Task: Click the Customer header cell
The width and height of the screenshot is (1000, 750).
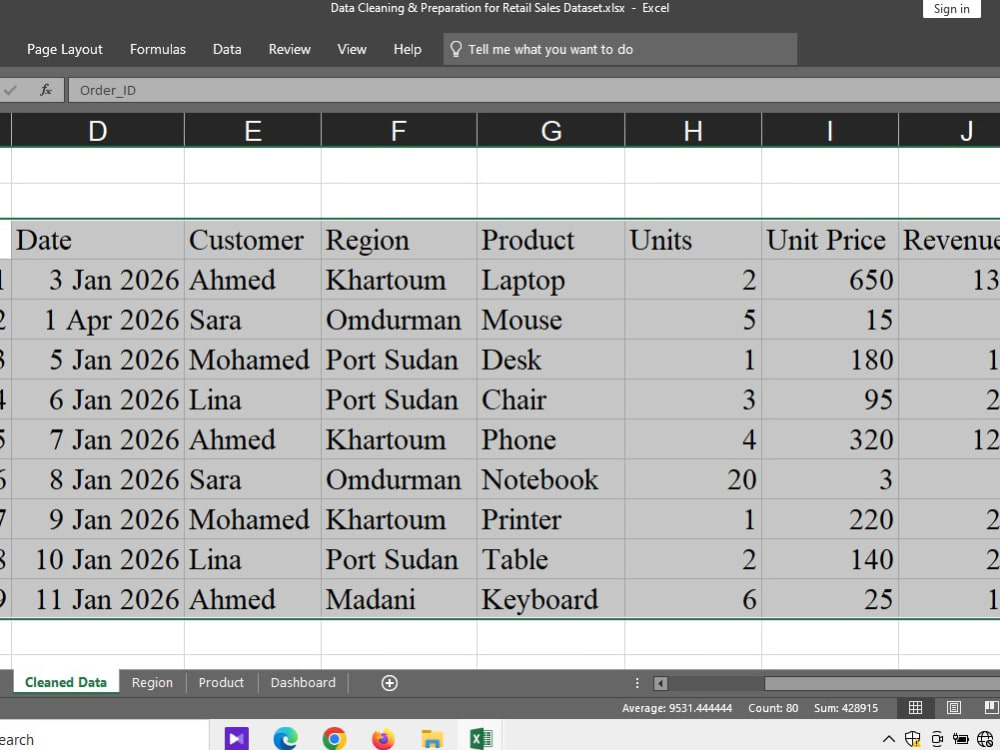Action: 253,240
